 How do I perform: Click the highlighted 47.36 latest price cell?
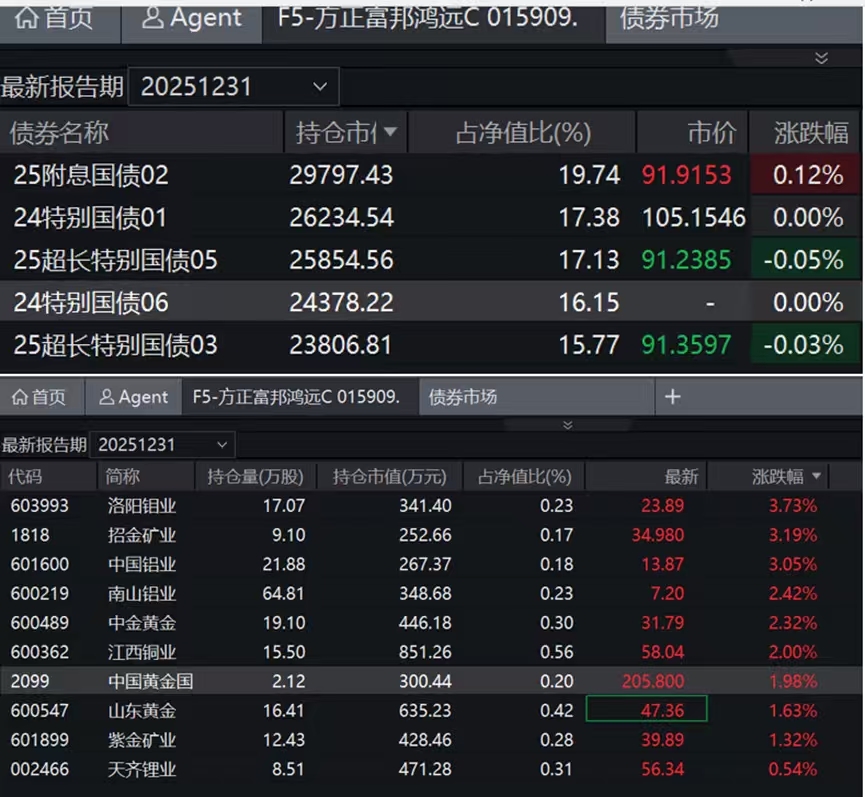(646, 709)
